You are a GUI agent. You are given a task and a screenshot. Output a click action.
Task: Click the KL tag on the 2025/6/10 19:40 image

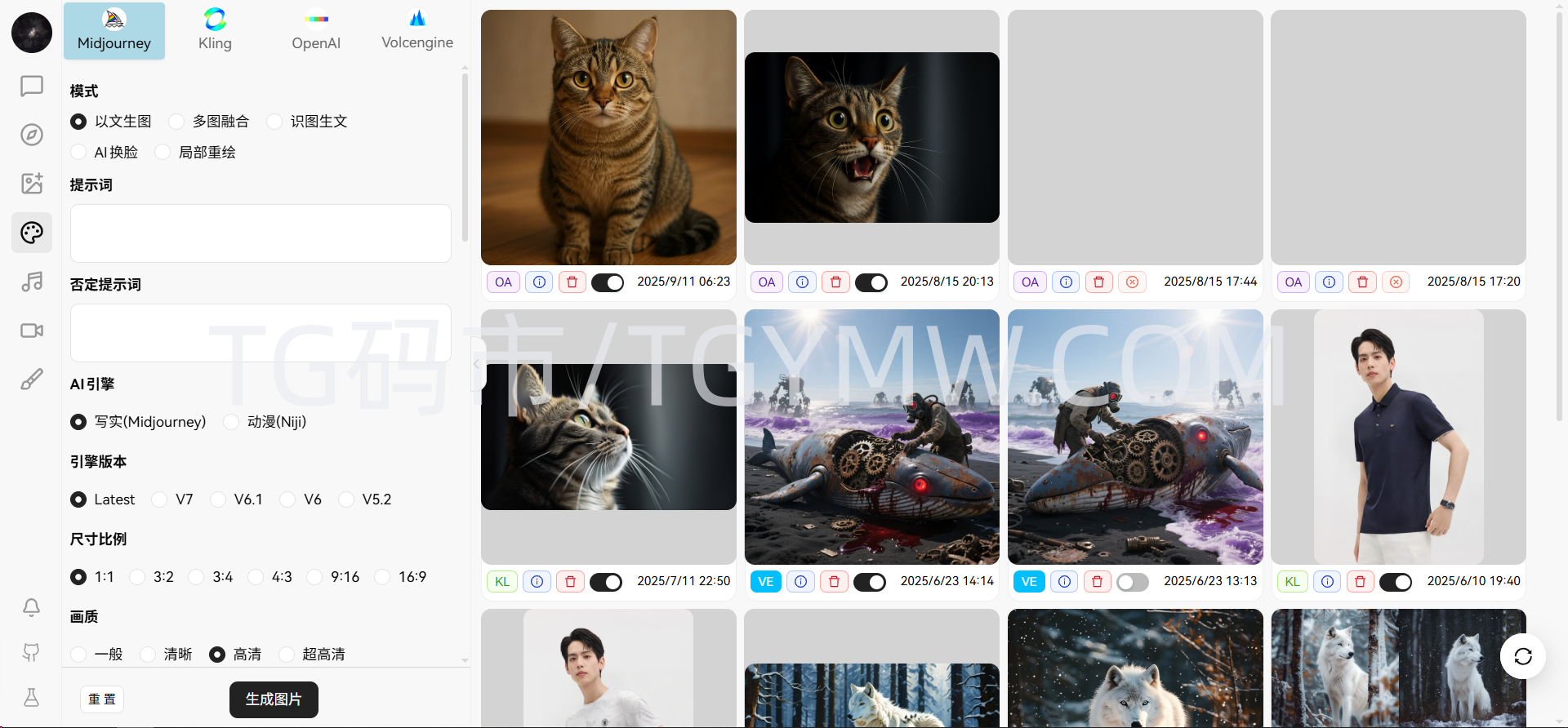click(x=1293, y=582)
